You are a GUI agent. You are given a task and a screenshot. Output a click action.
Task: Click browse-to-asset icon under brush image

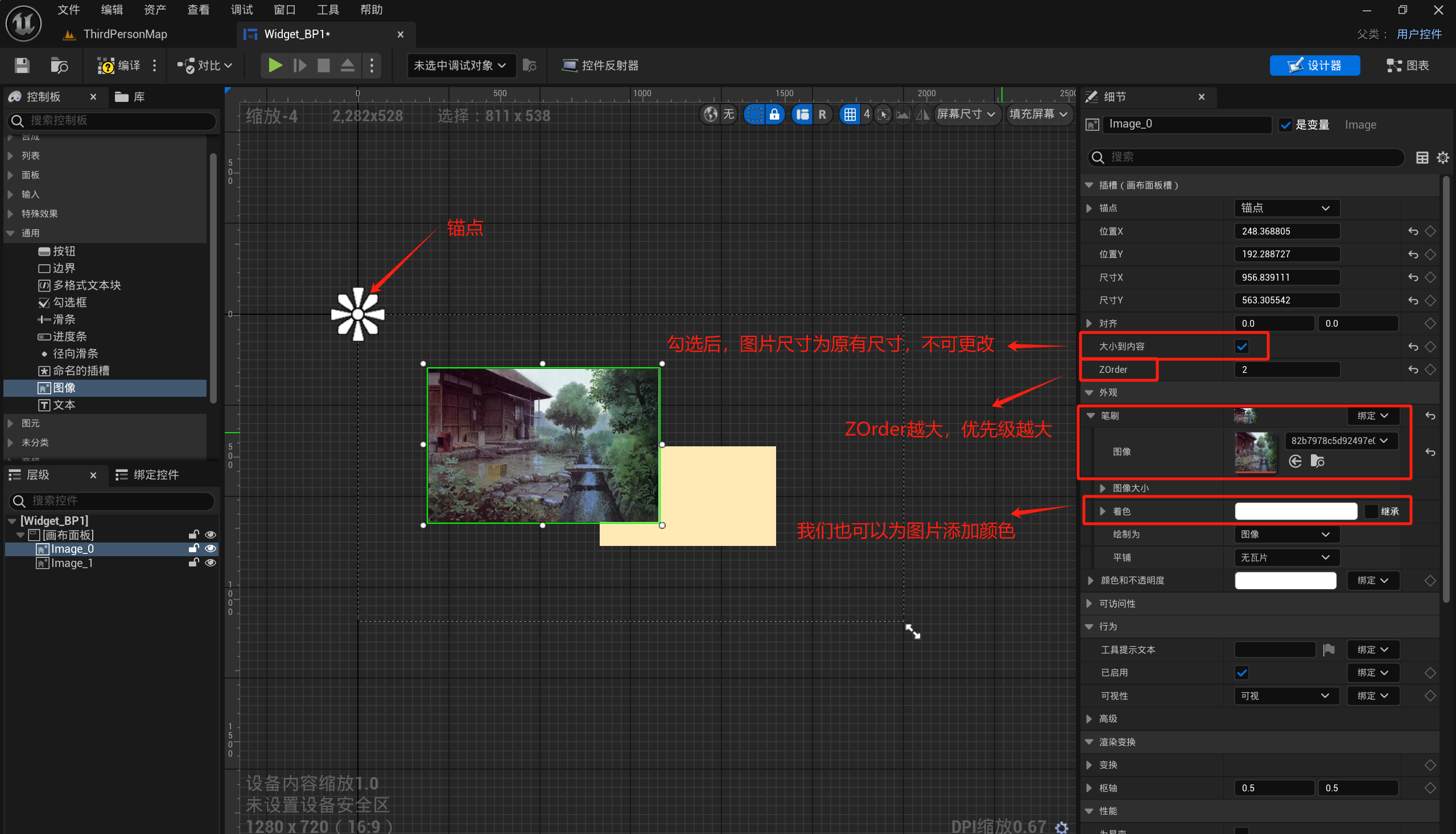[1318, 461]
